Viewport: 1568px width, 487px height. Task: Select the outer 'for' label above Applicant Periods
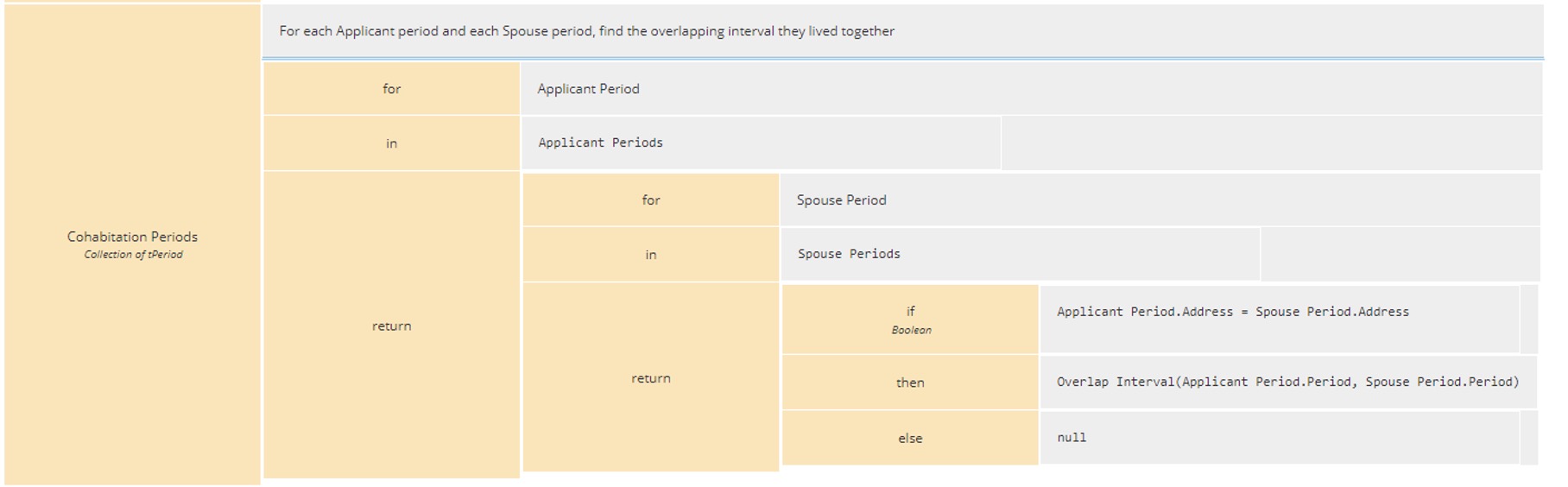[391, 89]
